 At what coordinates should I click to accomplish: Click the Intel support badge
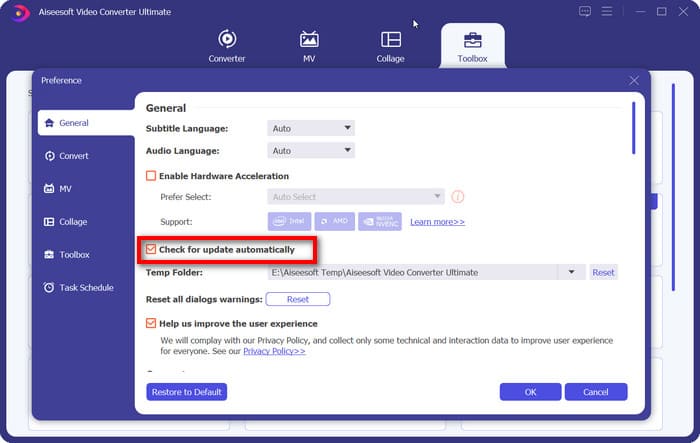coord(289,221)
